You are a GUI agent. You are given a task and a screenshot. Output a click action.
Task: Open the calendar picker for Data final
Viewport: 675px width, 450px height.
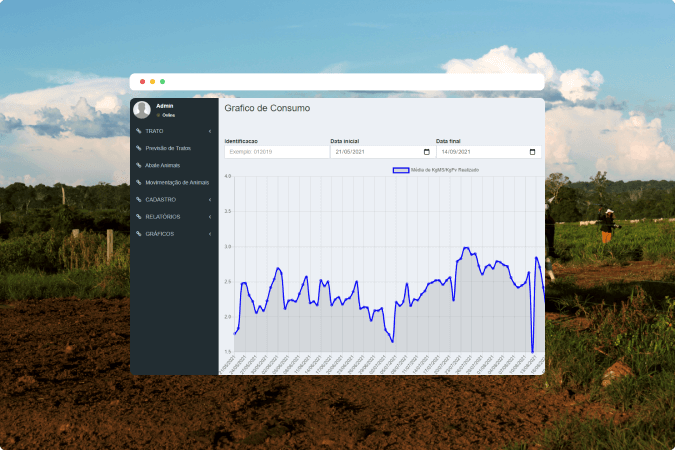point(533,152)
